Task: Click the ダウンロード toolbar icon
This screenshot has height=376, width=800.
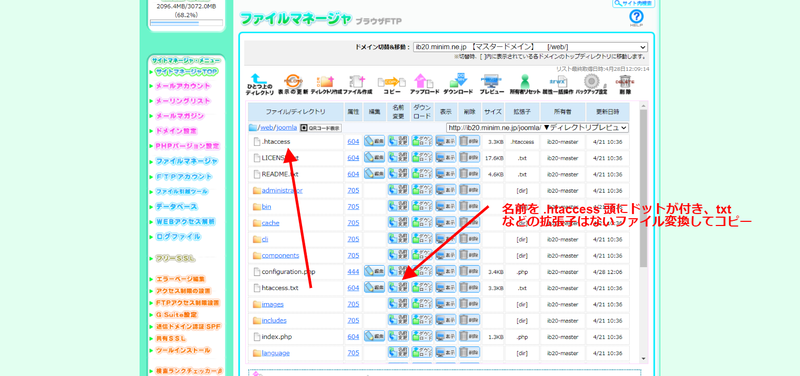Action: pyautogui.click(x=457, y=85)
